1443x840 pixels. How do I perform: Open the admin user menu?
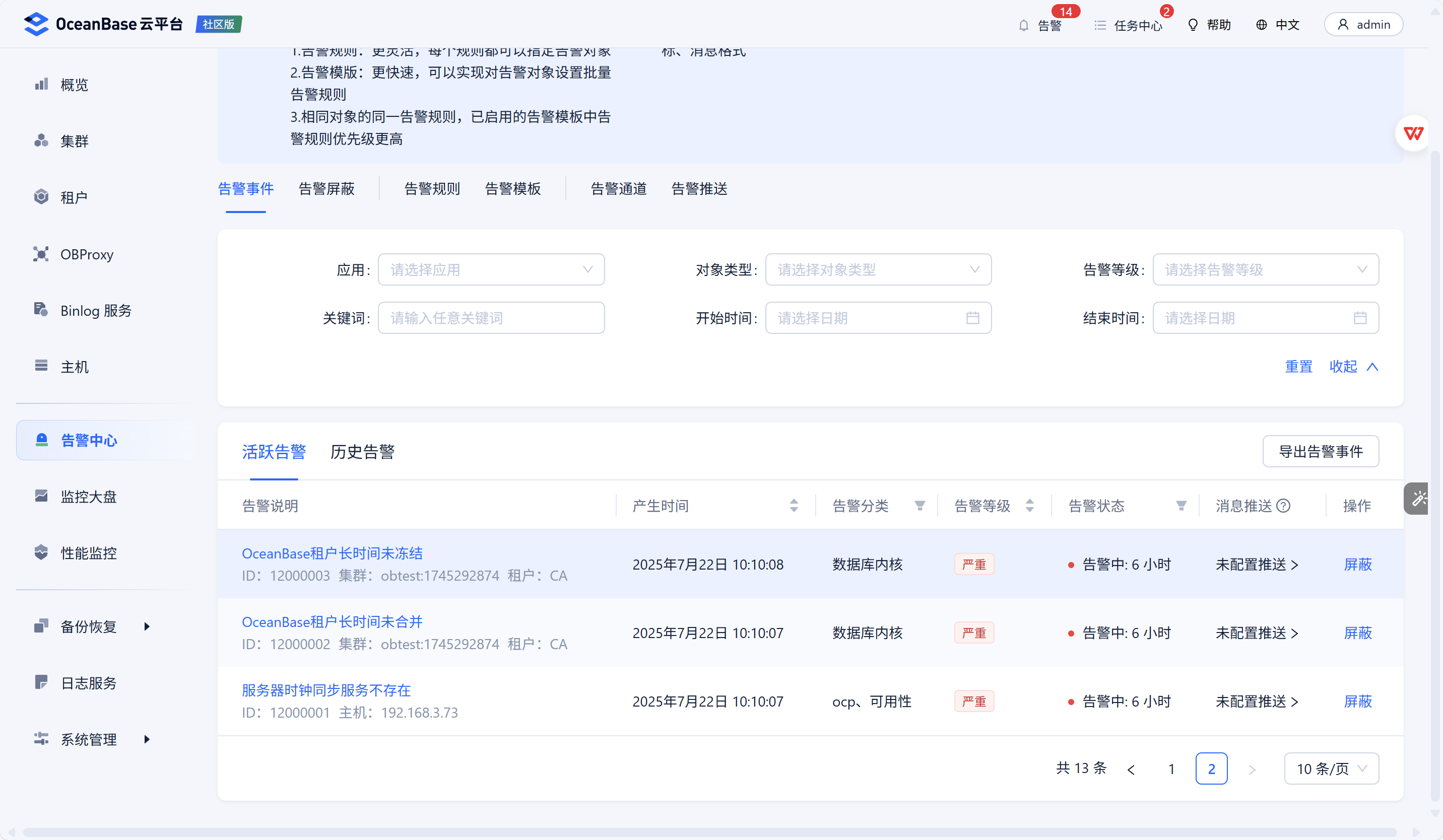click(1363, 25)
